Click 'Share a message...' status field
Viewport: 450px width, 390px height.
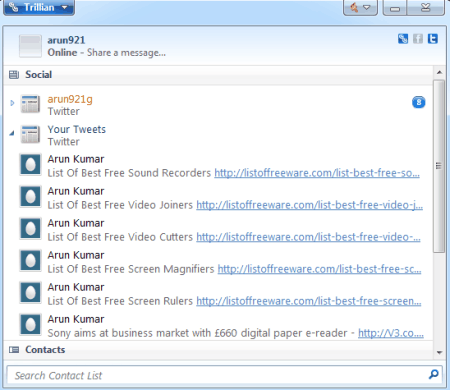126,53
